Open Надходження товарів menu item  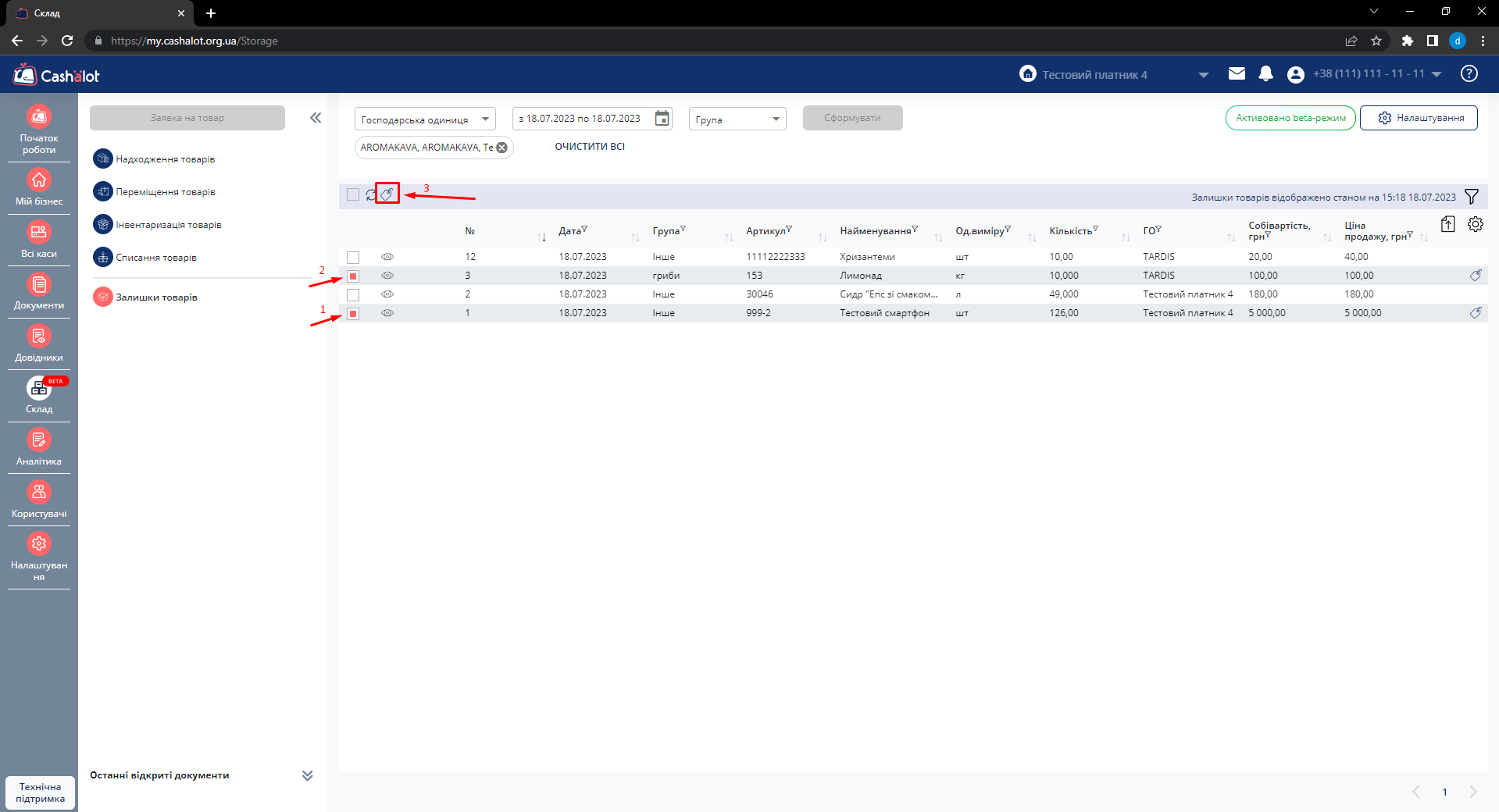(165, 159)
